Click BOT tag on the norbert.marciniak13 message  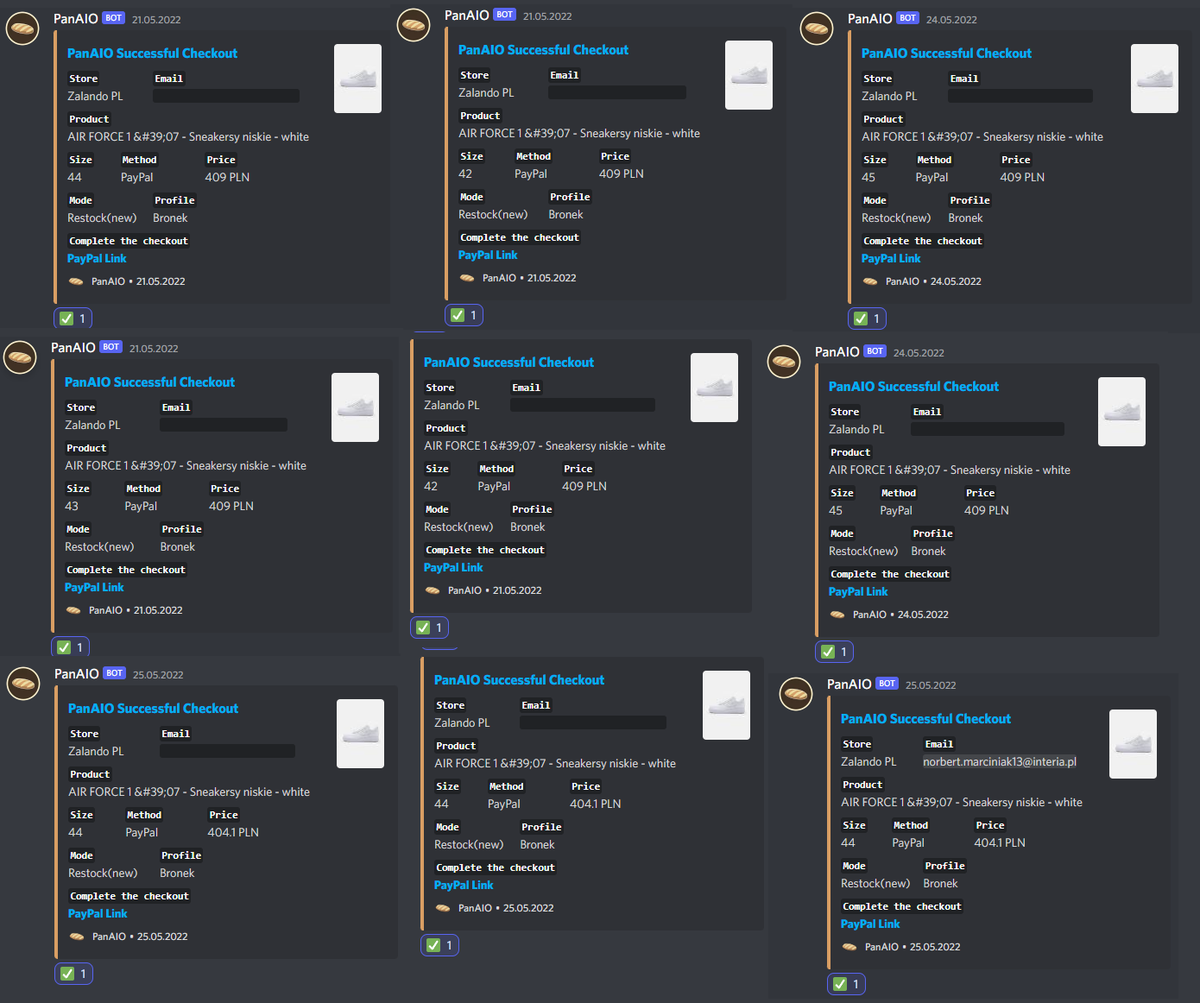[x=887, y=684]
